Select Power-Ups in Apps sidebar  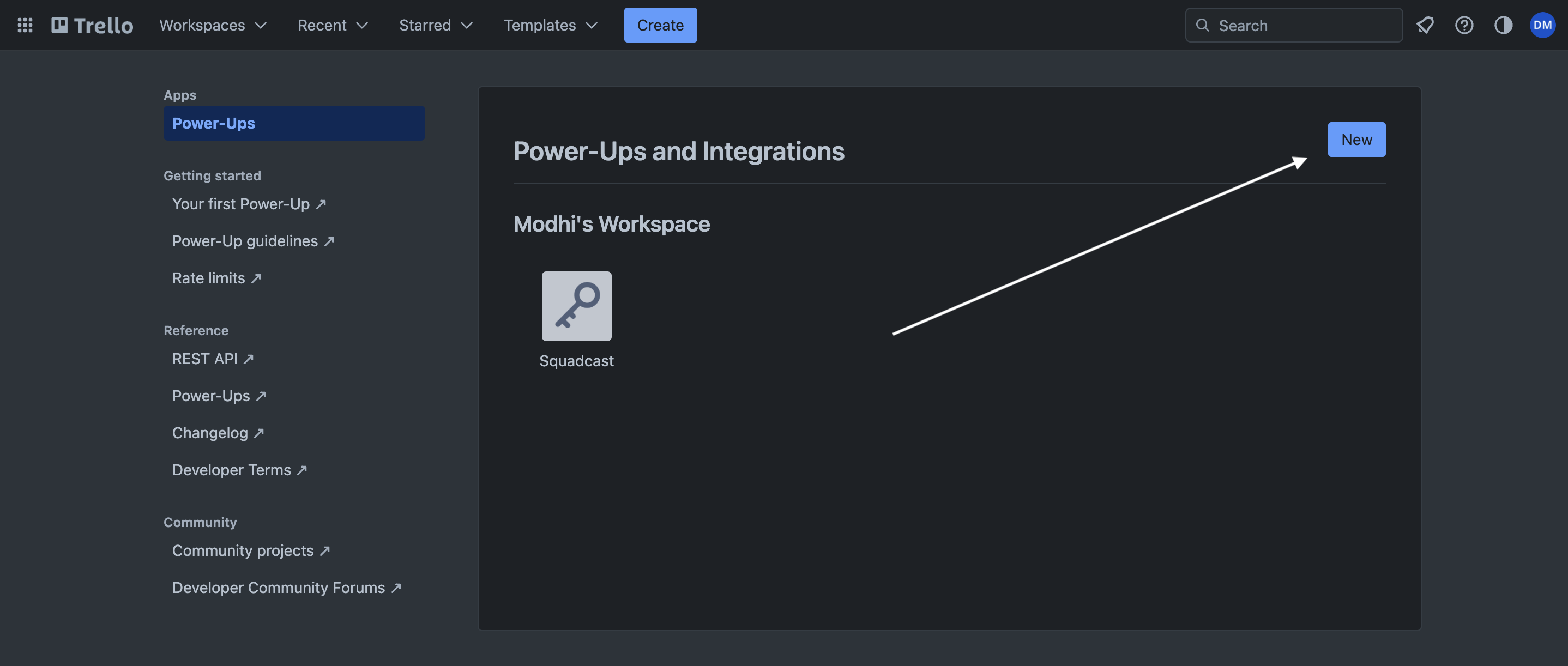[x=294, y=123]
